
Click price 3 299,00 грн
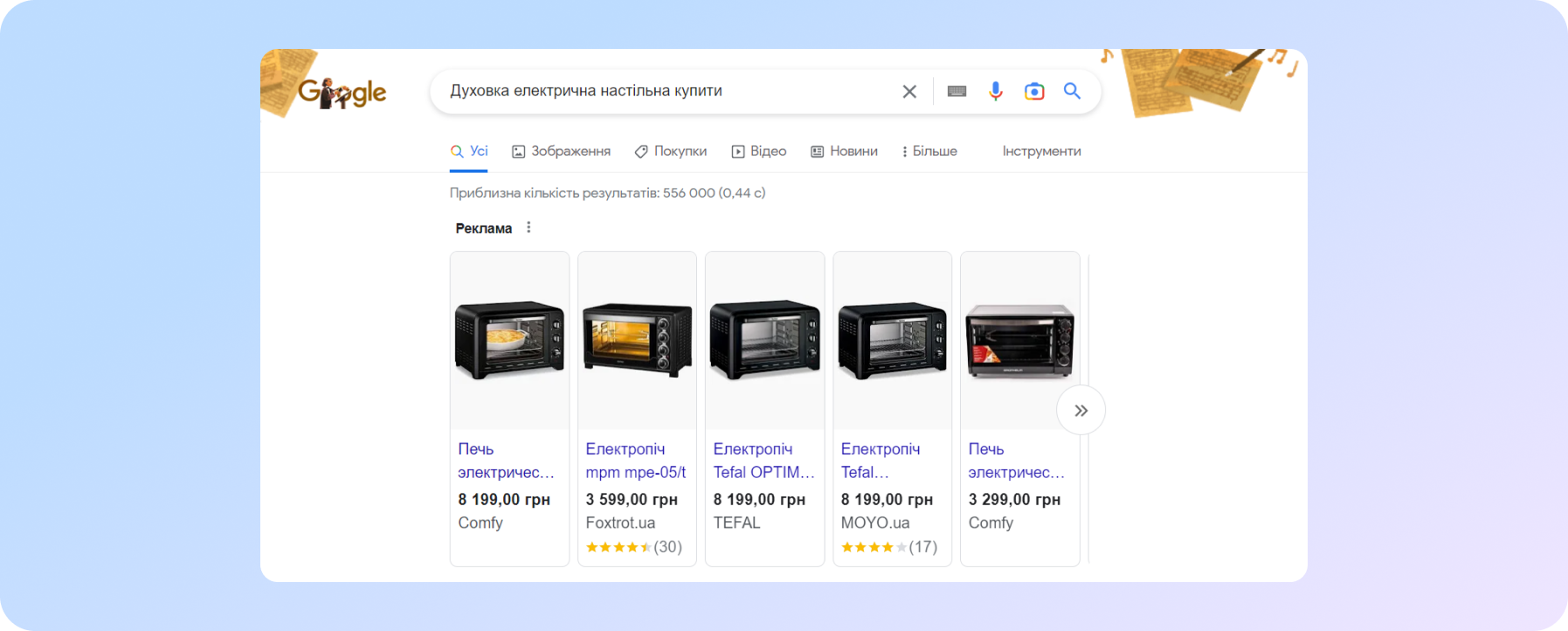click(1014, 499)
